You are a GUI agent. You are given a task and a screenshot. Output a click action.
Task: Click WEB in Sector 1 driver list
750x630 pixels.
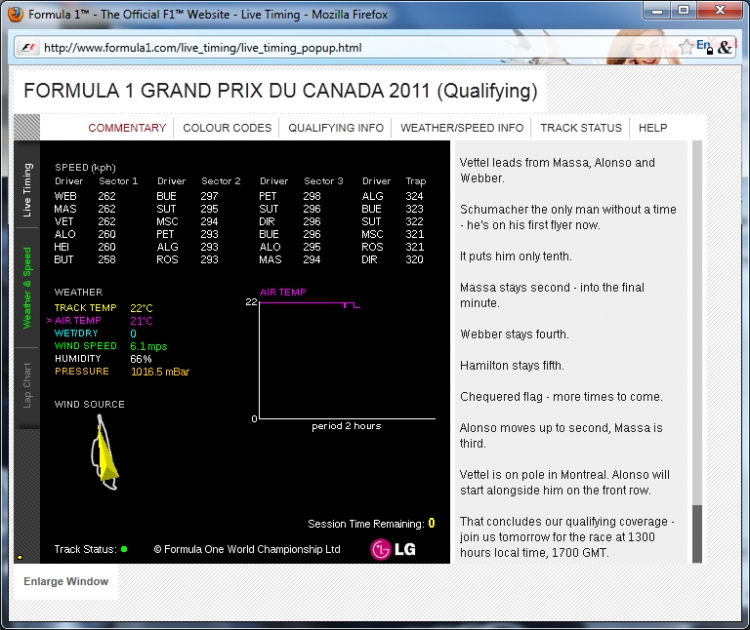66,196
